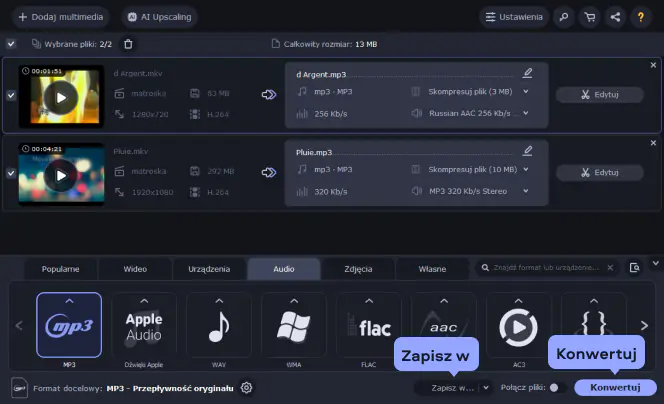
Task: Collapse the format panel chevron
Action: 656,263
